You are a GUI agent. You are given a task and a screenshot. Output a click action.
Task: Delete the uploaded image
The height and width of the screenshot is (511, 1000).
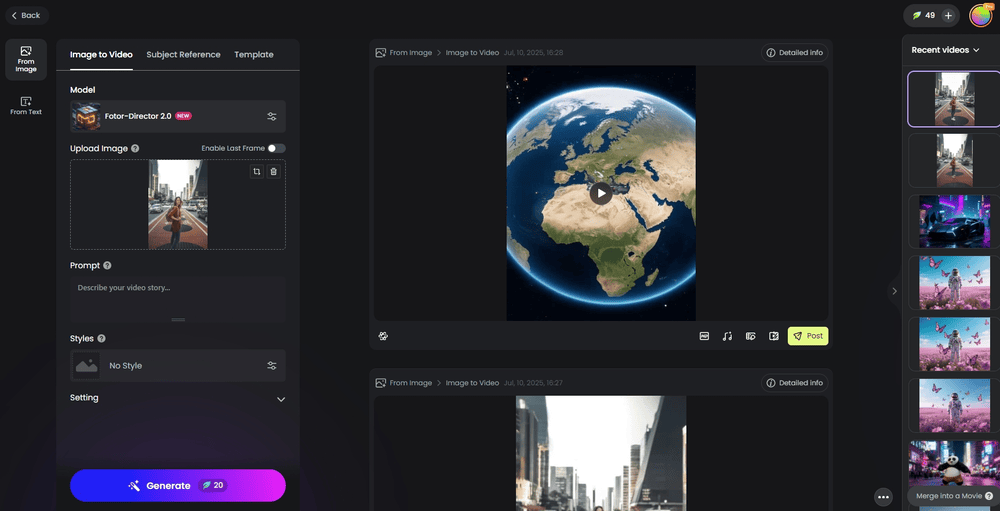[274, 172]
